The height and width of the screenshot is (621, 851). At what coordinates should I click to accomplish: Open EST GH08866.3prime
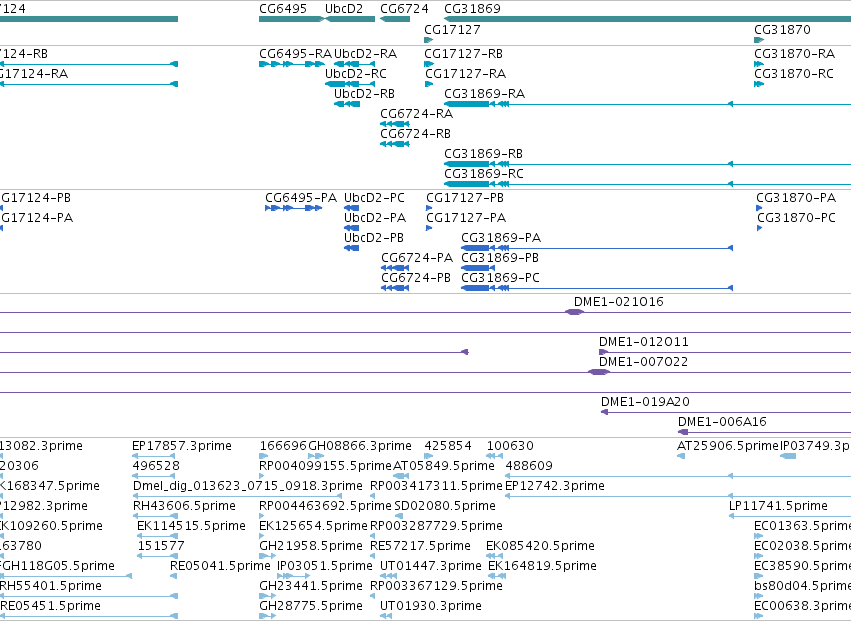click(x=360, y=446)
